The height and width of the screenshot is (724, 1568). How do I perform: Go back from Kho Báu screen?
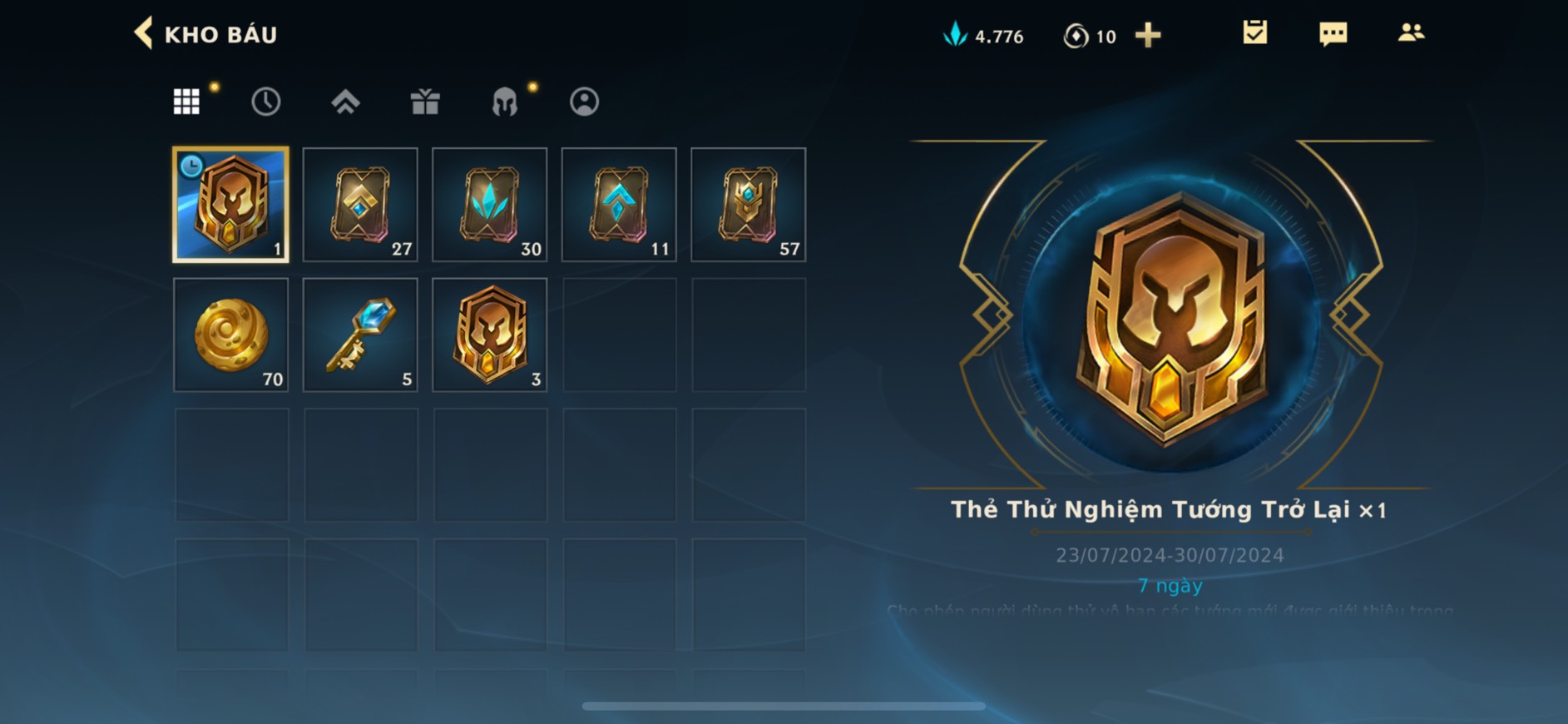144,33
